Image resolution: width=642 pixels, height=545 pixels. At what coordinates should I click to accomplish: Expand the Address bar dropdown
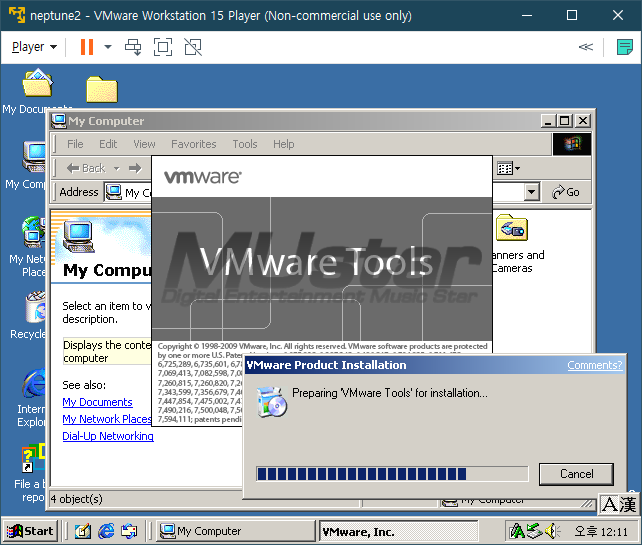(x=531, y=192)
